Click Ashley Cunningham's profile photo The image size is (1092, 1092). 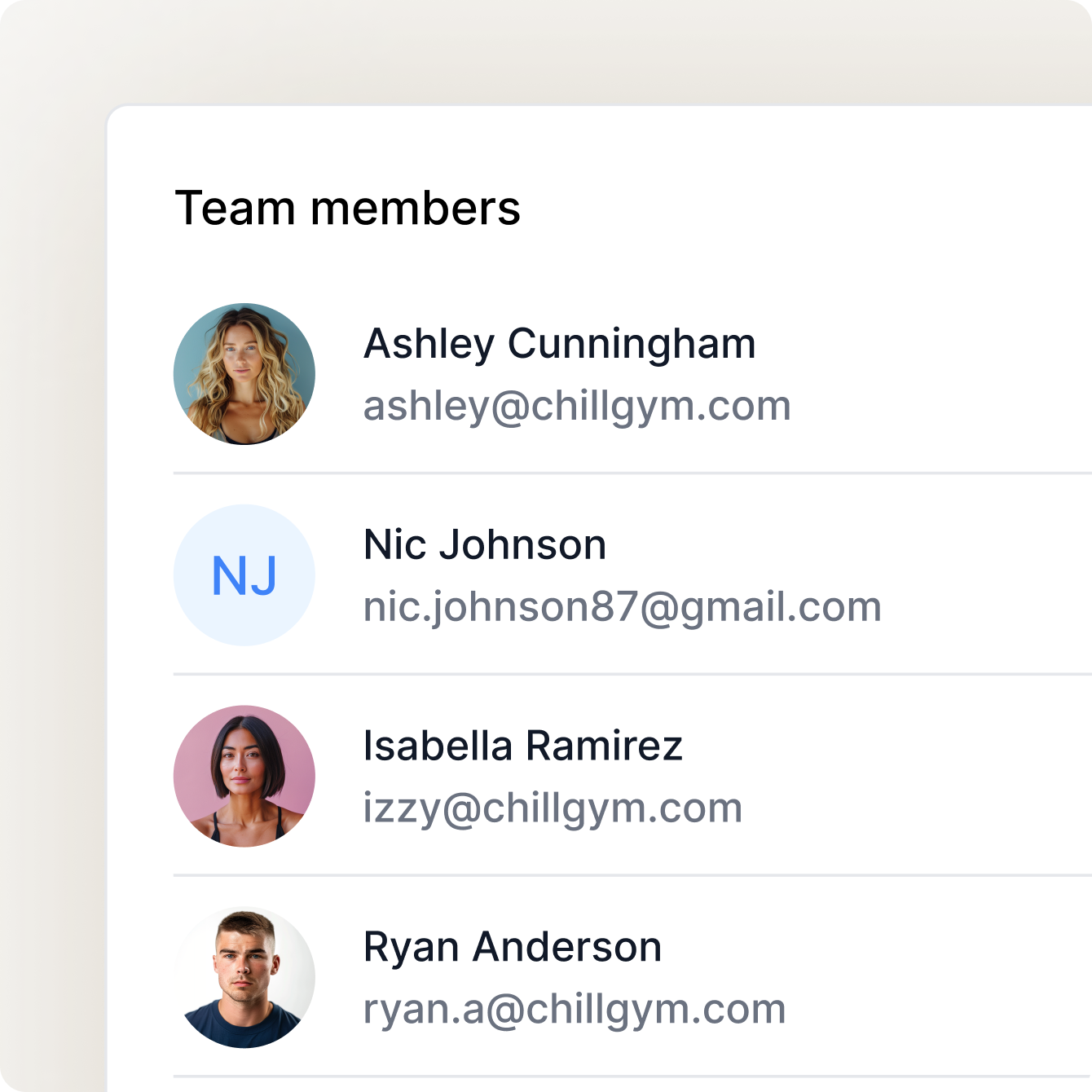[244, 374]
